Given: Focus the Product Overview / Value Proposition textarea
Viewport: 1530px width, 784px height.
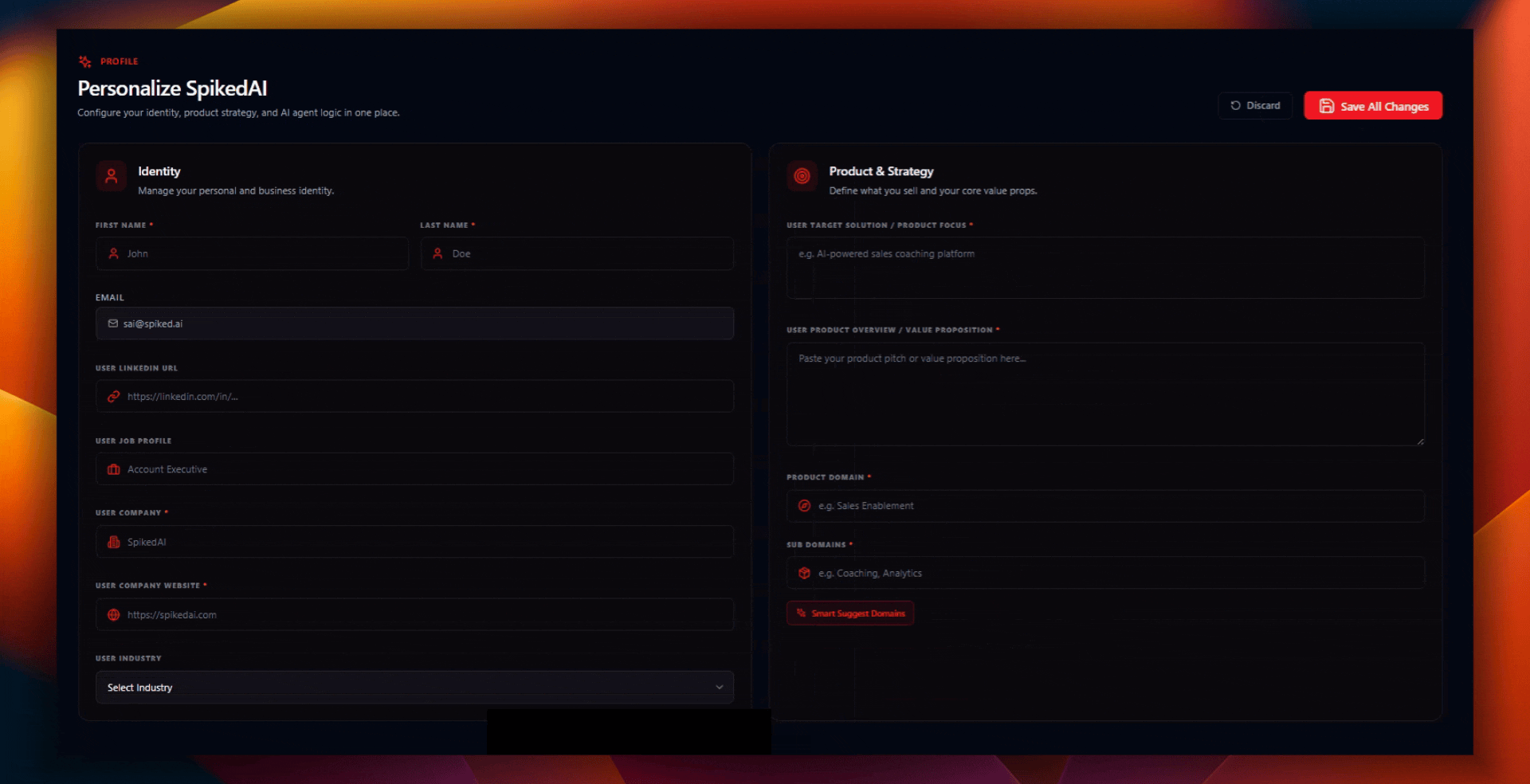Looking at the screenshot, I should [1105, 394].
